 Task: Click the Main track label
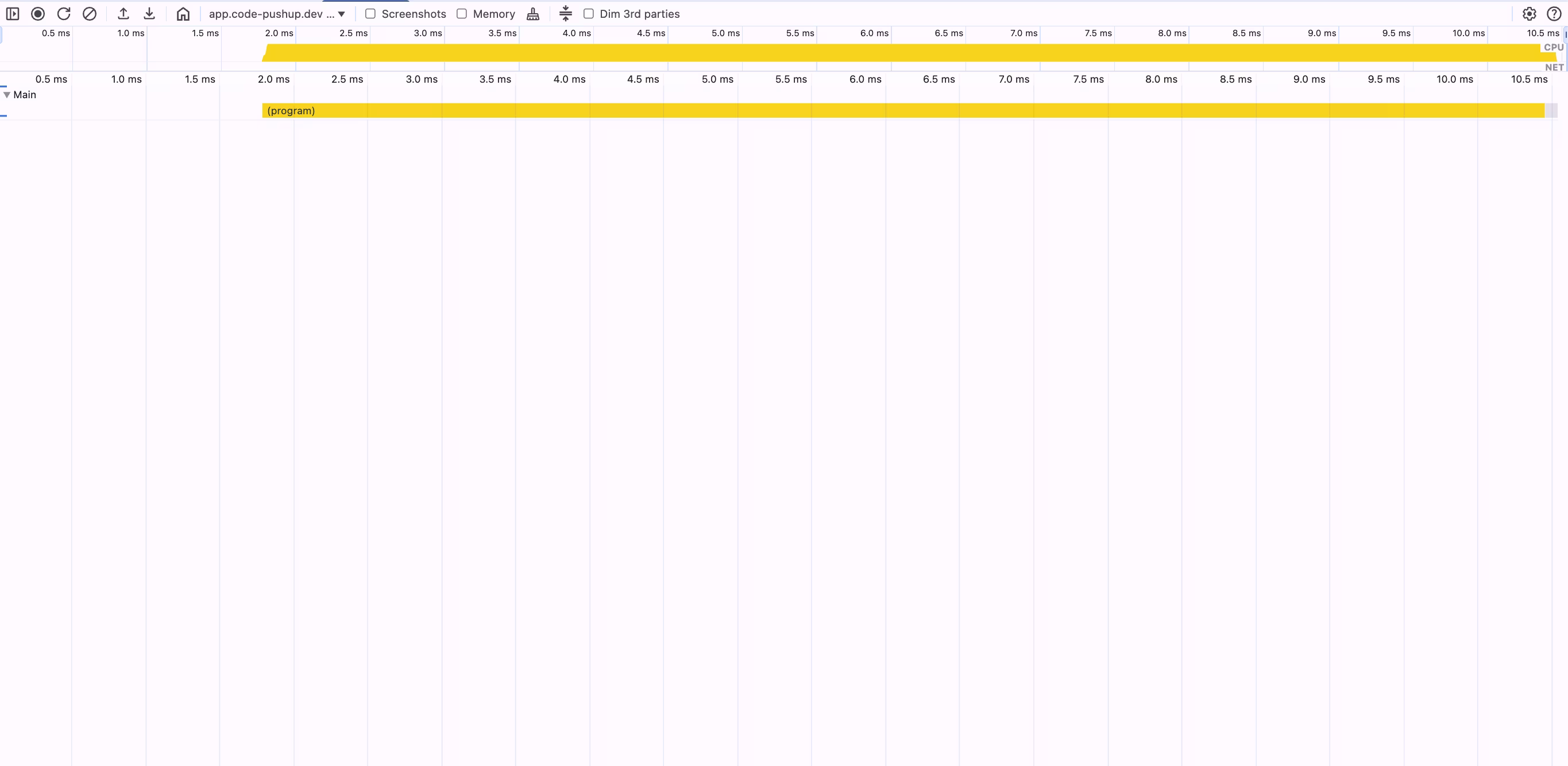(25, 95)
